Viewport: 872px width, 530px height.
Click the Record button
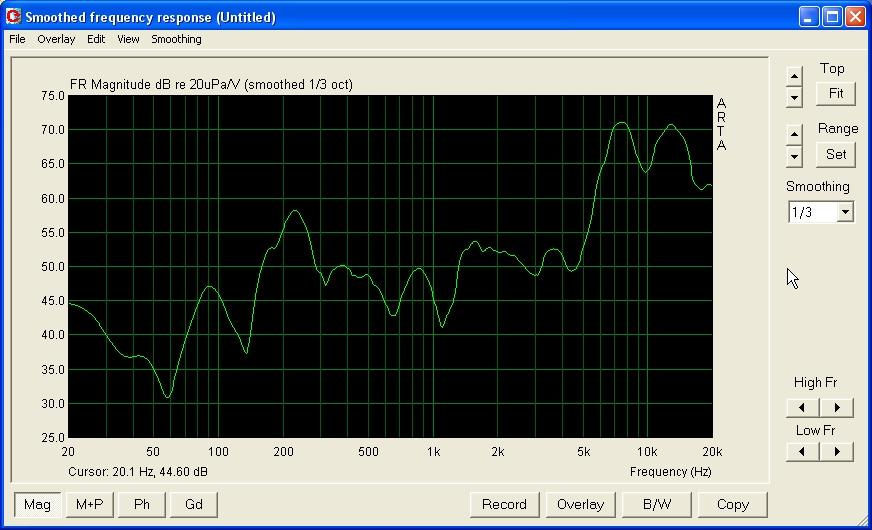504,504
